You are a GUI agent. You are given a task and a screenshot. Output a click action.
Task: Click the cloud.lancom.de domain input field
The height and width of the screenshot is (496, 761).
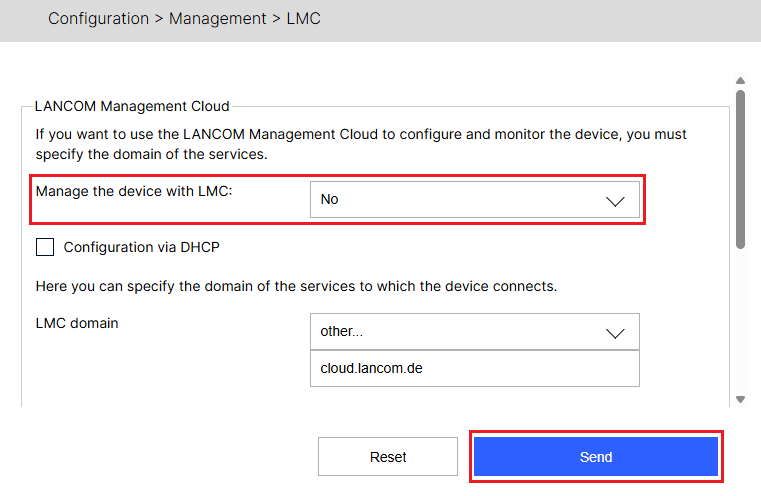(474, 368)
